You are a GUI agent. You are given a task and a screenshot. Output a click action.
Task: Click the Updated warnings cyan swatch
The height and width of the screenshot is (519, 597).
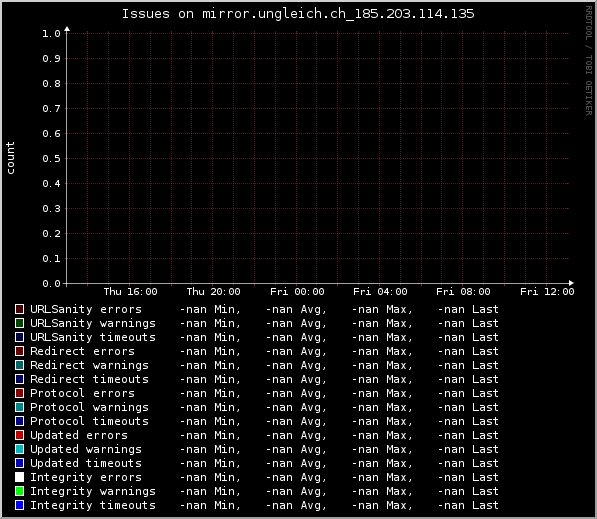click(19, 449)
